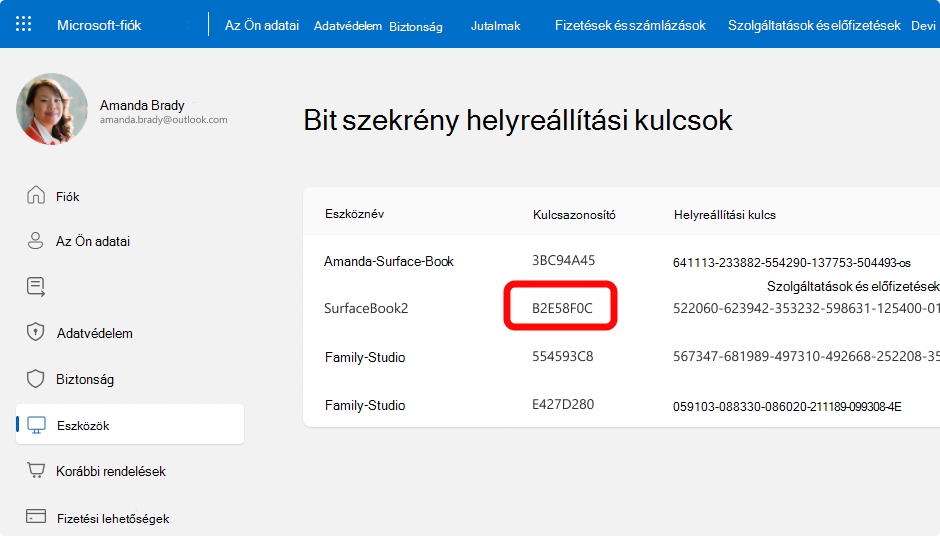Click the amanda.brady@outlook.com email
The width and height of the screenshot is (940, 536).
[164, 120]
